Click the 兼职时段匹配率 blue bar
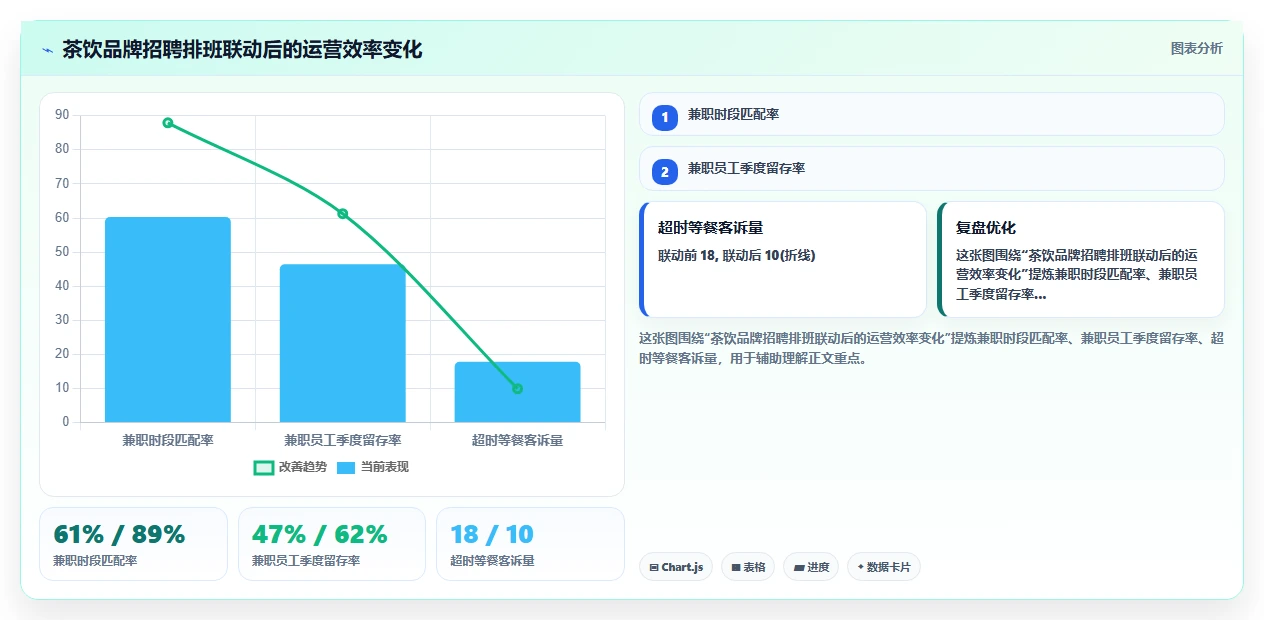This screenshot has height=620, width=1264. click(168, 319)
